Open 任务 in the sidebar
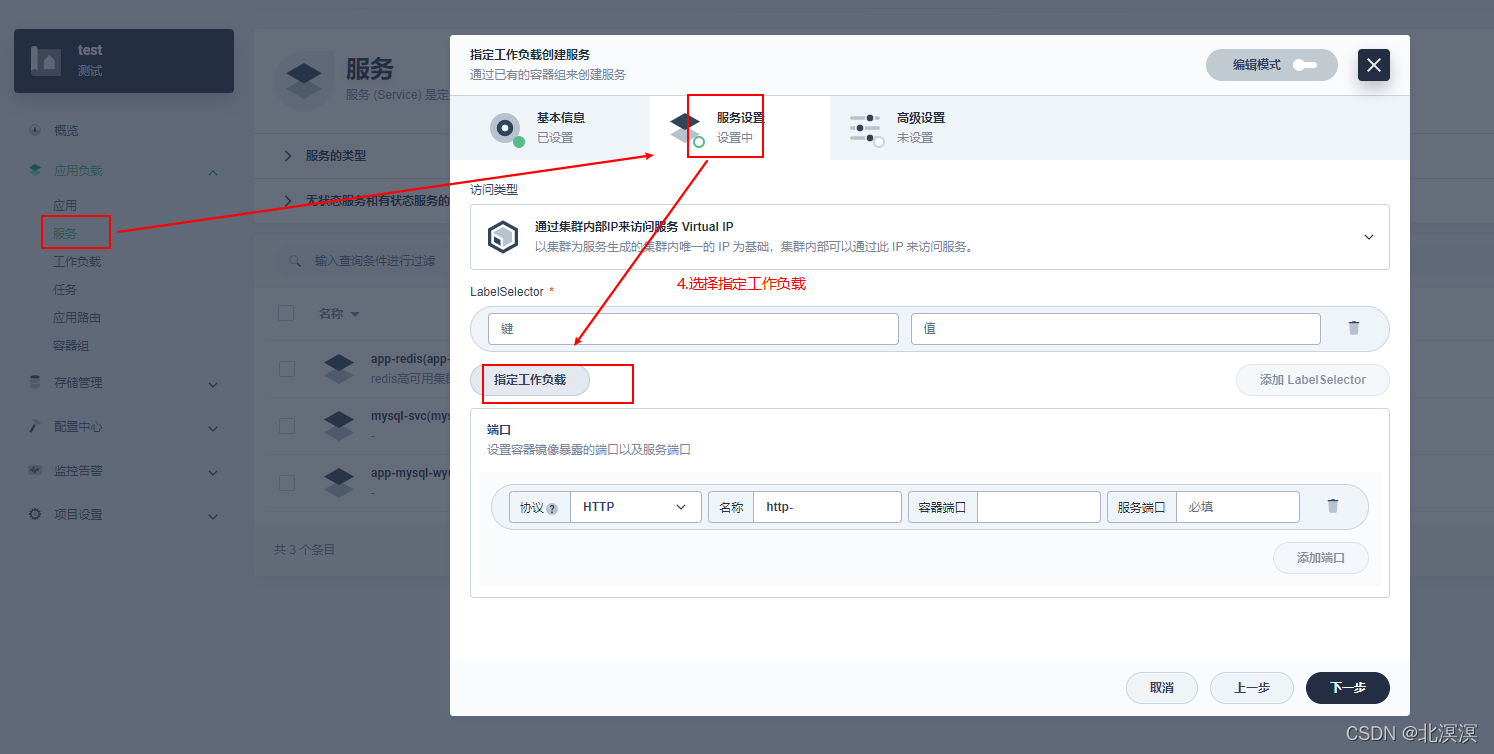Screen dimensions: 1494x754 [x=65, y=290]
